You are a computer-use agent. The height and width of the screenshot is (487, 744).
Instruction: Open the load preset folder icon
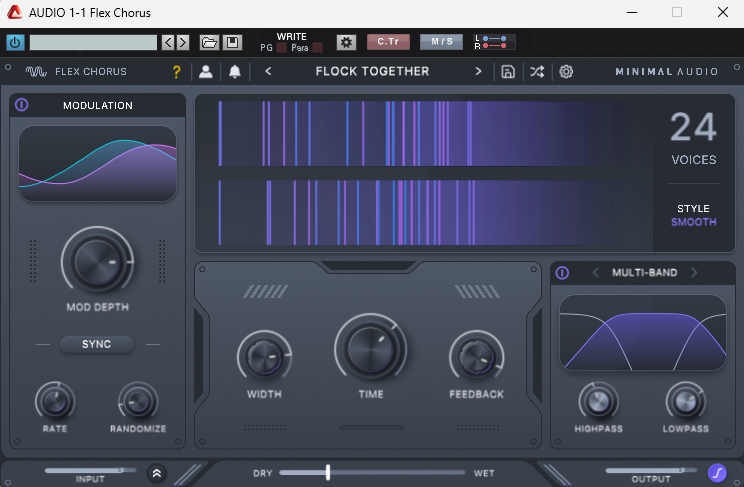(x=209, y=43)
